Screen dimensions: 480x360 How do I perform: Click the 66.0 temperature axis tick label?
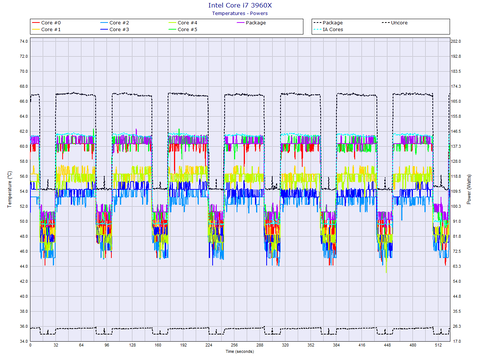(24, 101)
